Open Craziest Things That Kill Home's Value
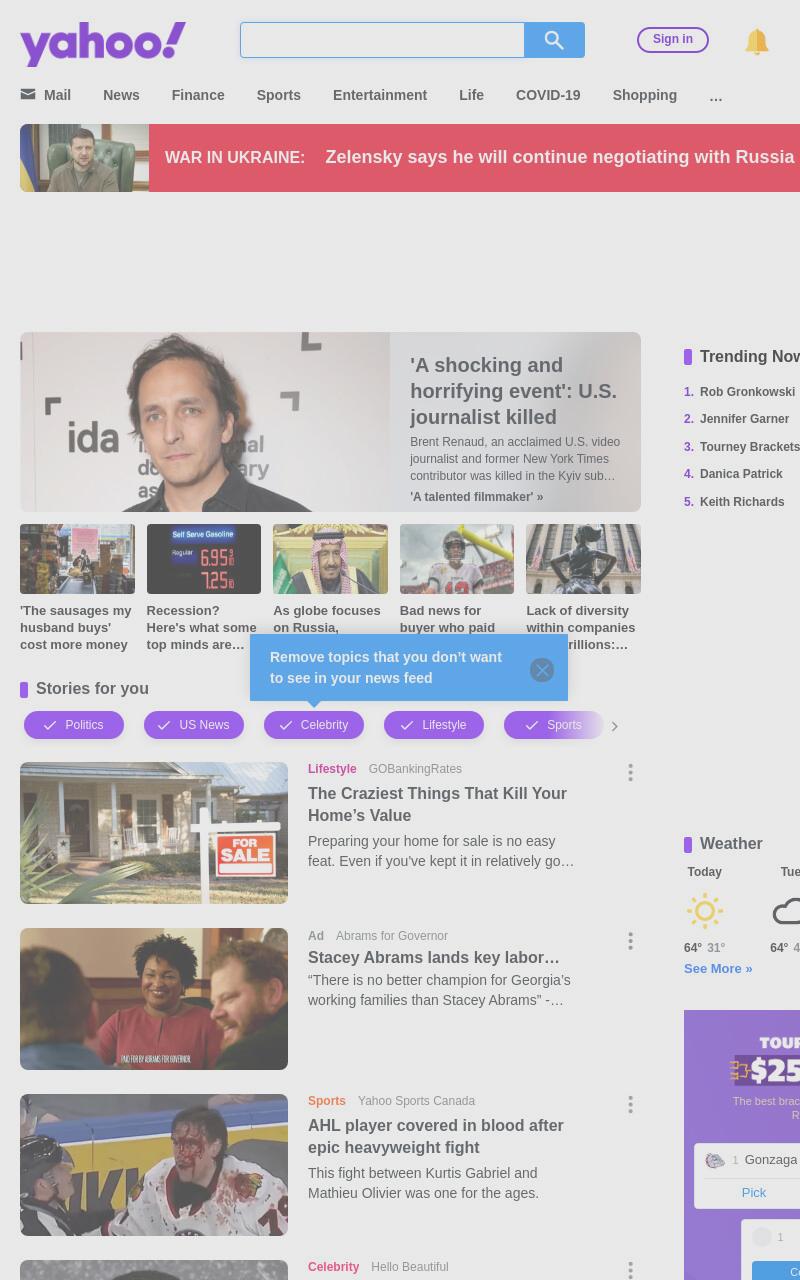This screenshot has width=800, height=1280. [x=437, y=804]
